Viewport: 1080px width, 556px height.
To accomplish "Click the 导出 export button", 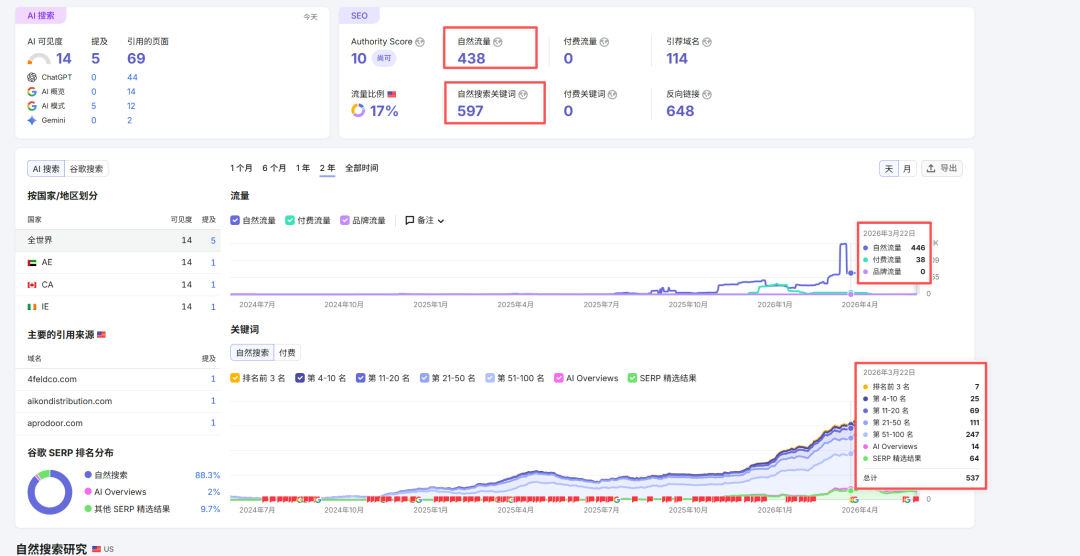I will [942, 169].
